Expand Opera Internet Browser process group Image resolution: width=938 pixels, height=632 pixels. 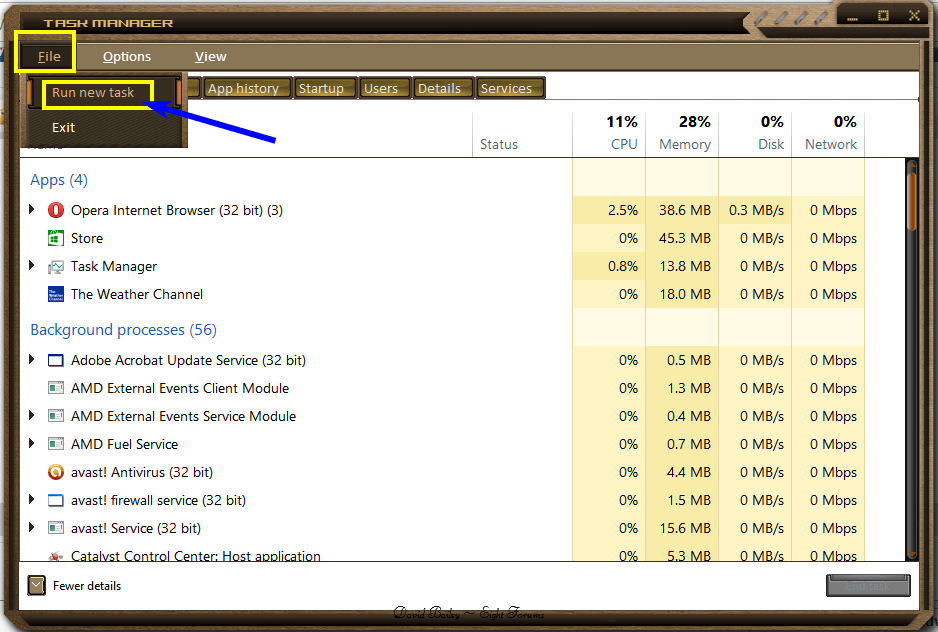click(32, 209)
